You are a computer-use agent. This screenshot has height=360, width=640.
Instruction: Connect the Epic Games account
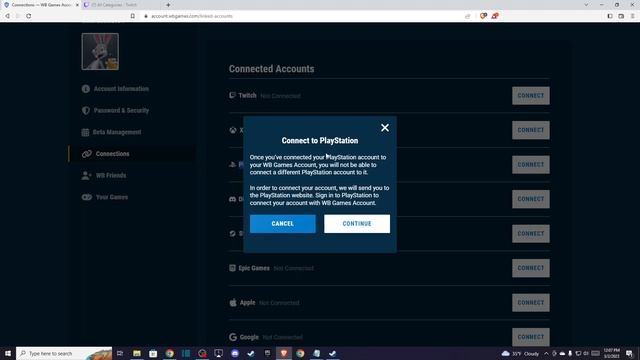point(531,268)
